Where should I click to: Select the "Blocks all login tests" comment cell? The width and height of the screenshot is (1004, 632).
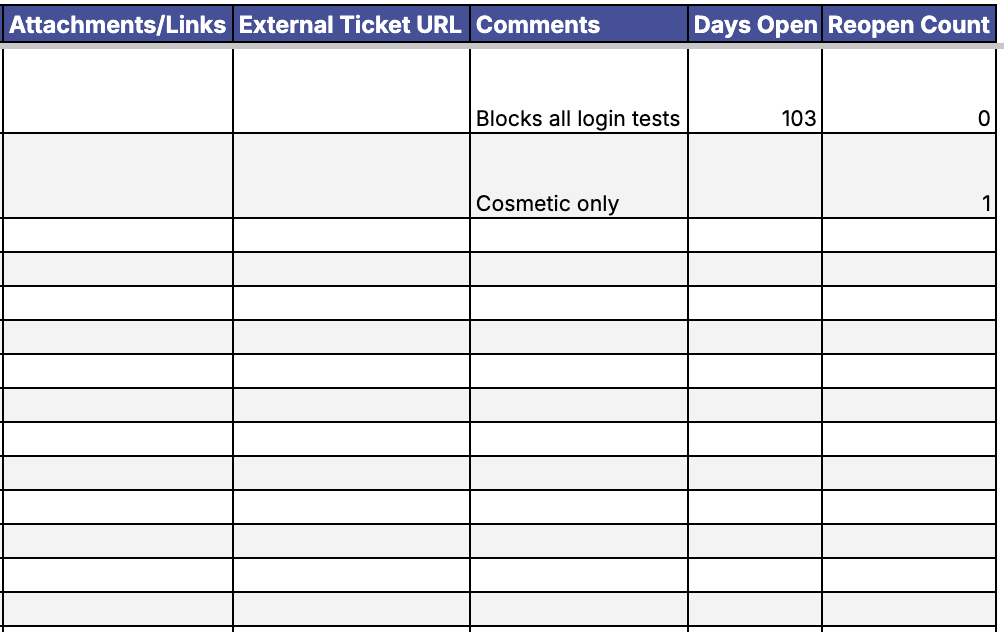[579, 92]
